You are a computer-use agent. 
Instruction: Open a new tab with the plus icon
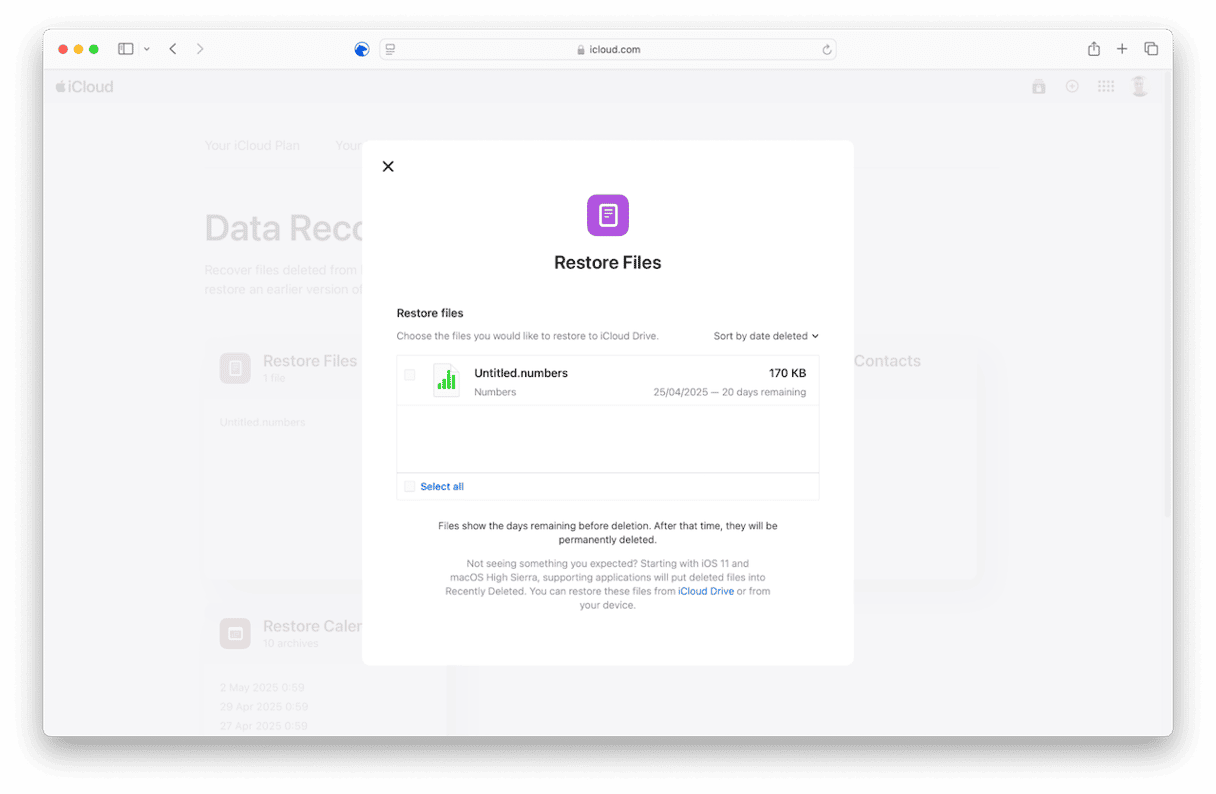1122,49
